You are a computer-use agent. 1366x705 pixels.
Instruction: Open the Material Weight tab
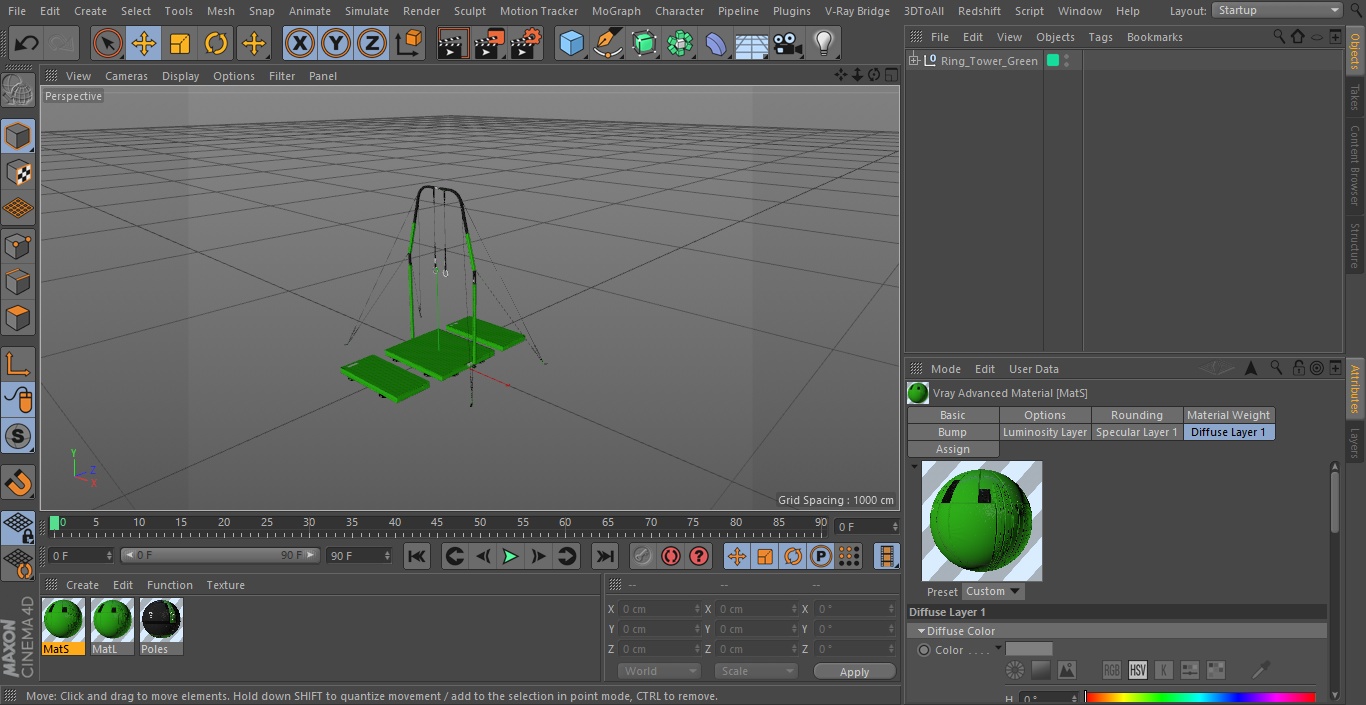pos(1228,415)
